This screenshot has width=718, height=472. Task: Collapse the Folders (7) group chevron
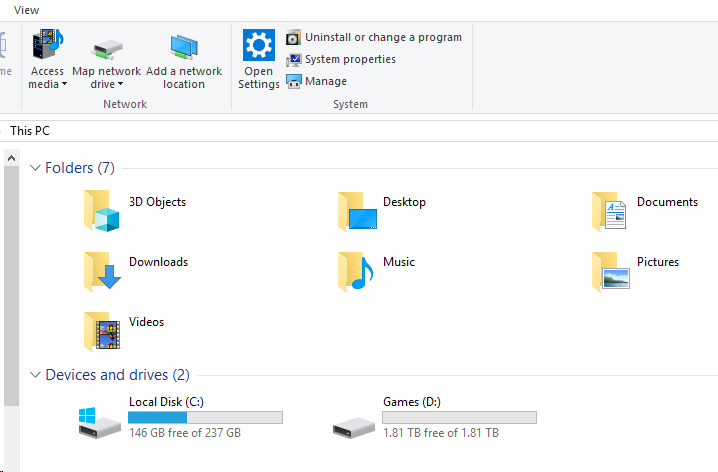pyautogui.click(x=35, y=168)
